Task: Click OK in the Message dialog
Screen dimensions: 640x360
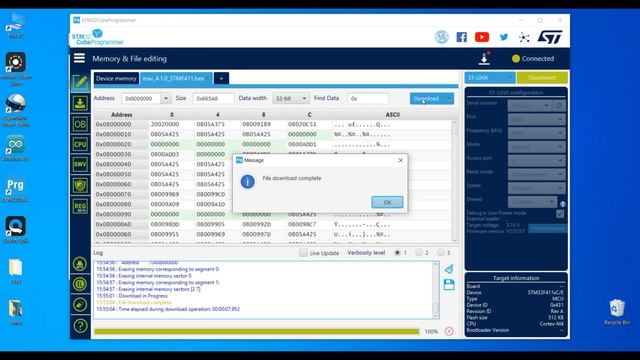Action: click(x=387, y=202)
